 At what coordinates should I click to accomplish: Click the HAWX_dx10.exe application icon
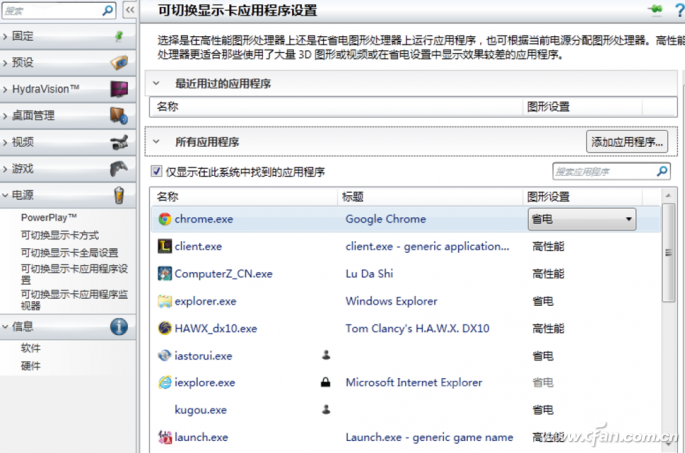pyautogui.click(x=165, y=328)
